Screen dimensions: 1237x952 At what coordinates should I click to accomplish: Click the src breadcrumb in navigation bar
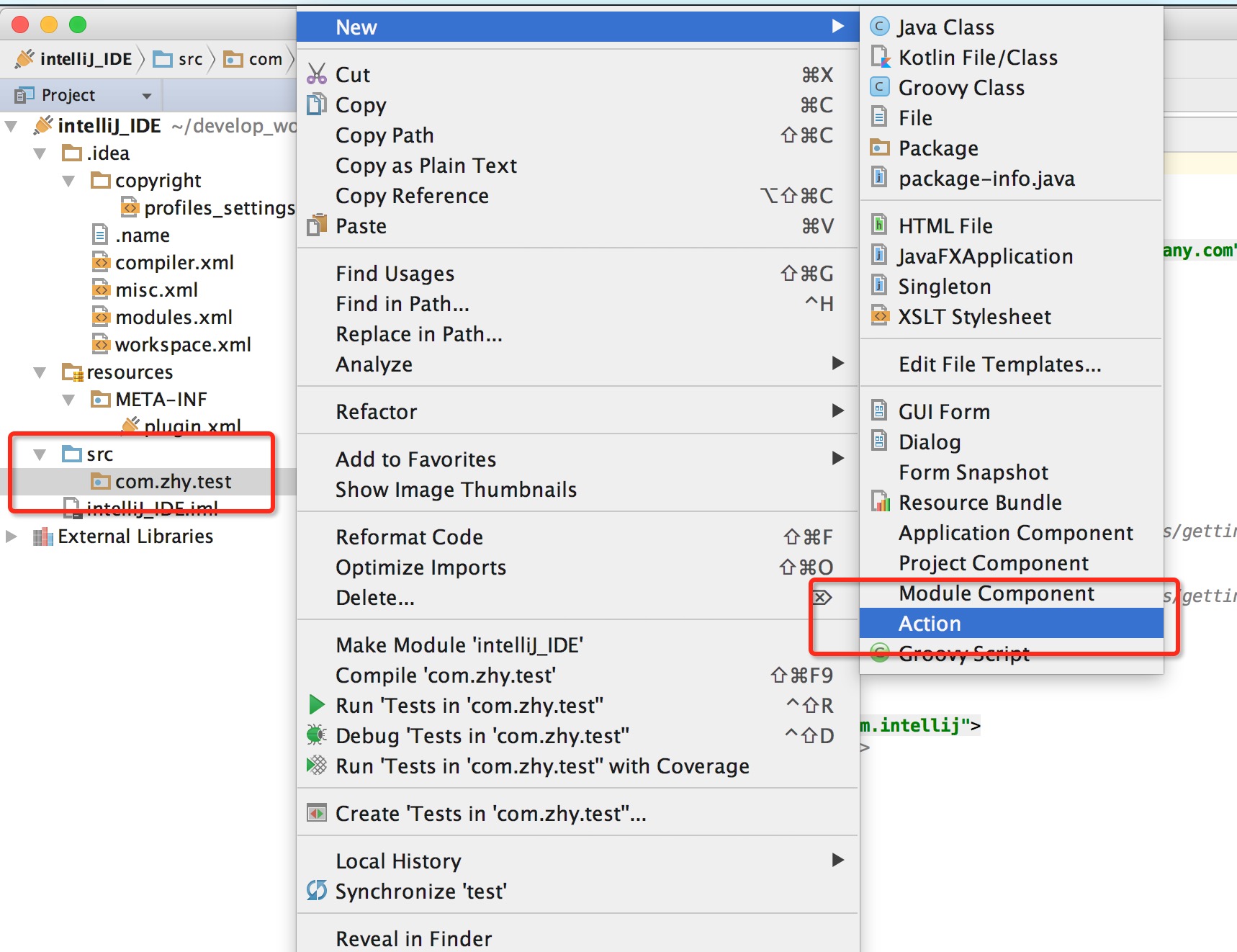[190, 59]
